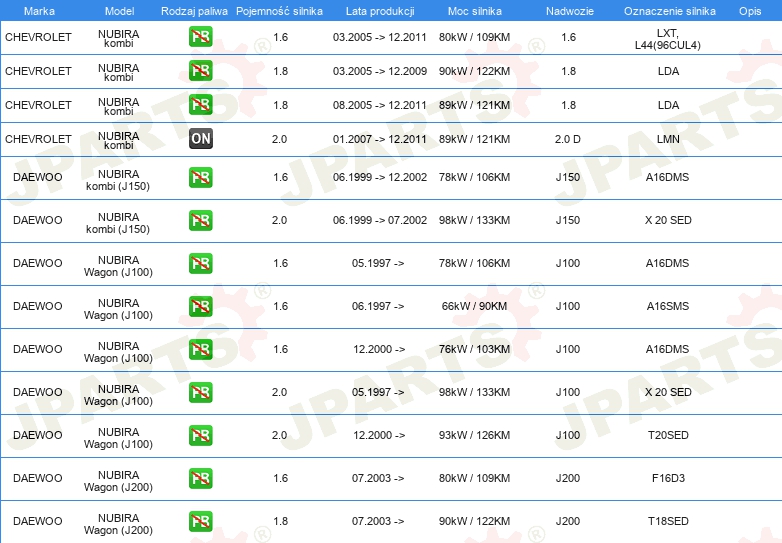Screen dimensions: 782x543
Task: Click NUBIRA Wagon (J200) in T18SED row
Action: [x=118, y=524]
